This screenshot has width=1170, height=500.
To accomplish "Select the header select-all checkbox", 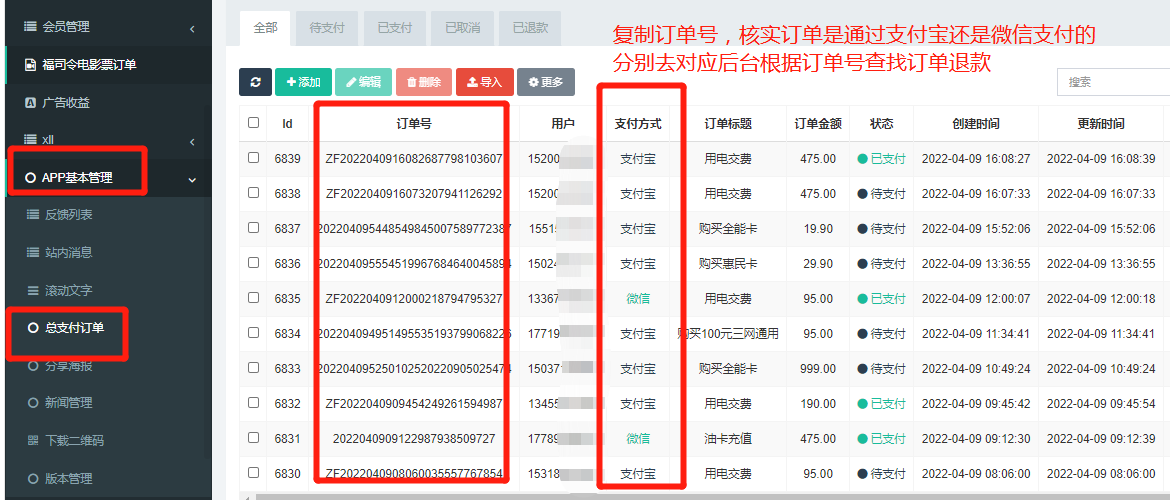I will (254, 122).
